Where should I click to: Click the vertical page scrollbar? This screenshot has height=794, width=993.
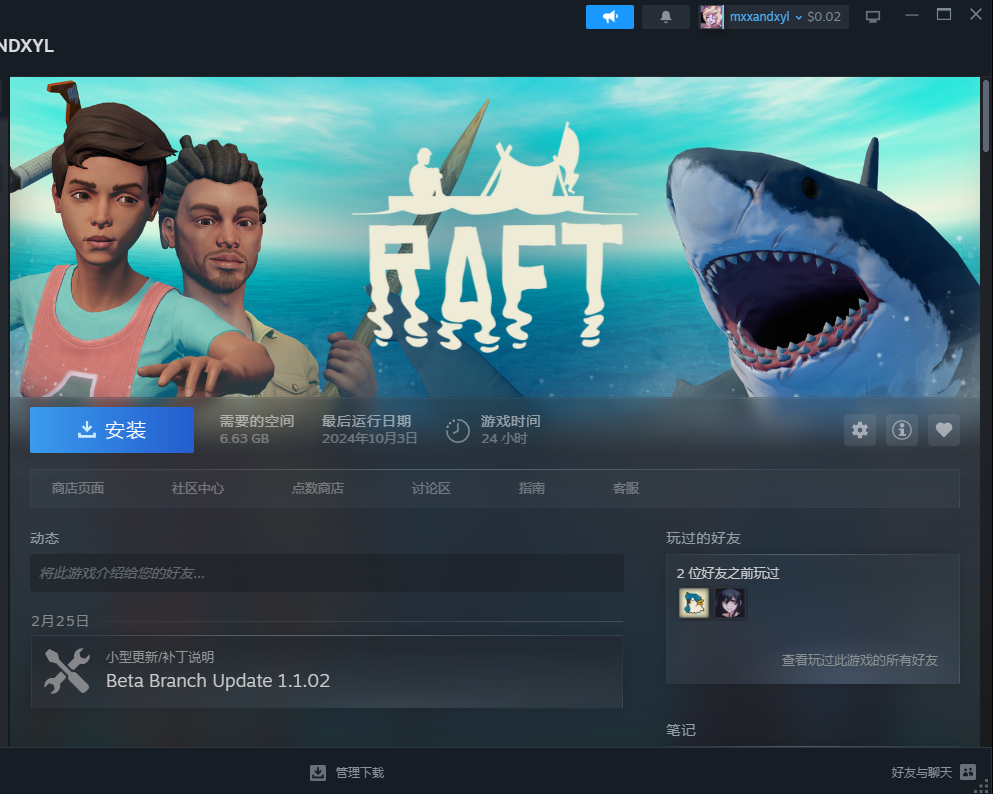tap(986, 116)
